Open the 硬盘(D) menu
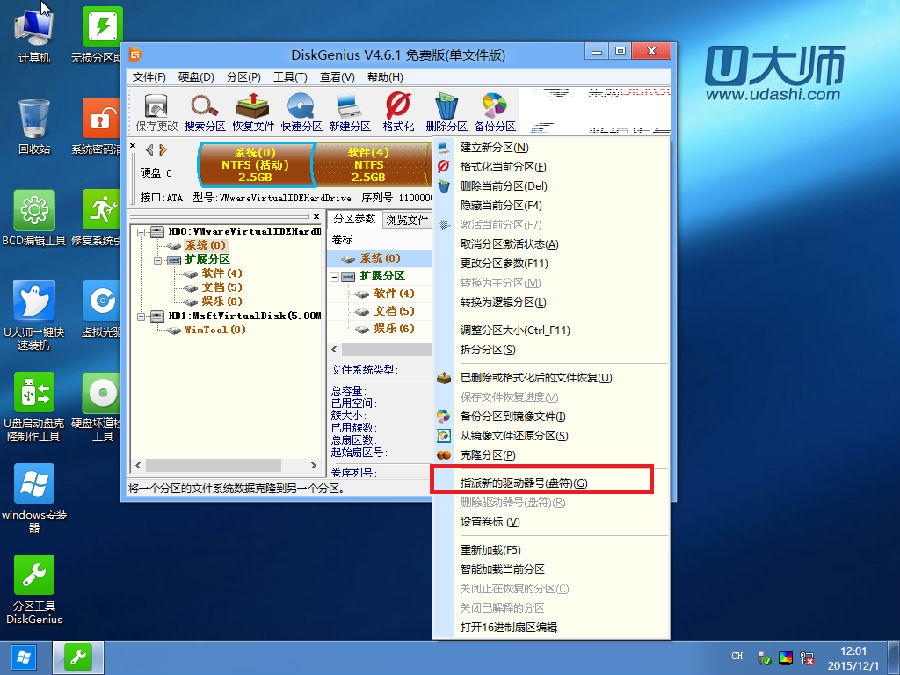The width and height of the screenshot is (900, 675). [196, 77]
